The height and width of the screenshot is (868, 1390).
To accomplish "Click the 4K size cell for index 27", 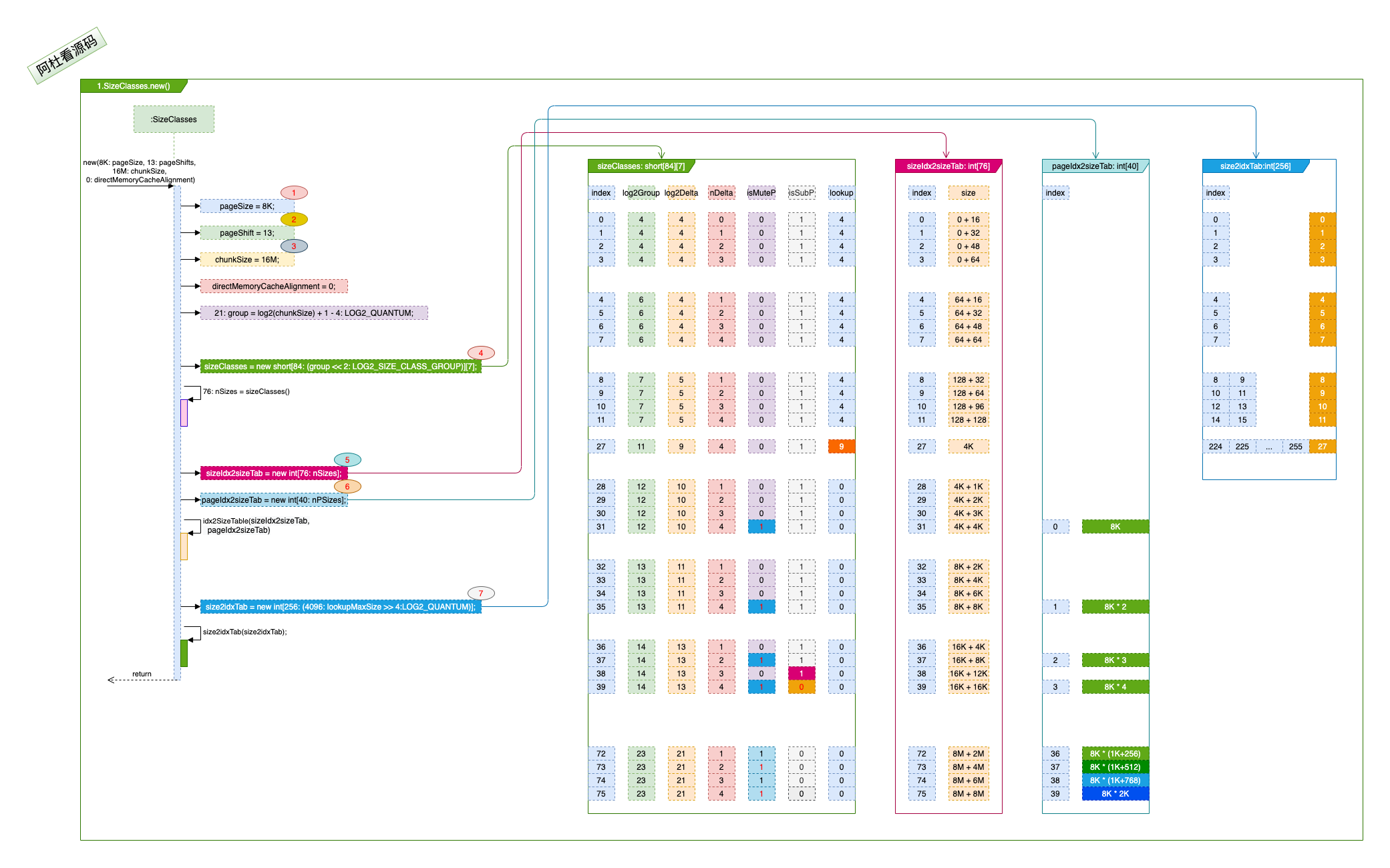I will click(969, 447).
